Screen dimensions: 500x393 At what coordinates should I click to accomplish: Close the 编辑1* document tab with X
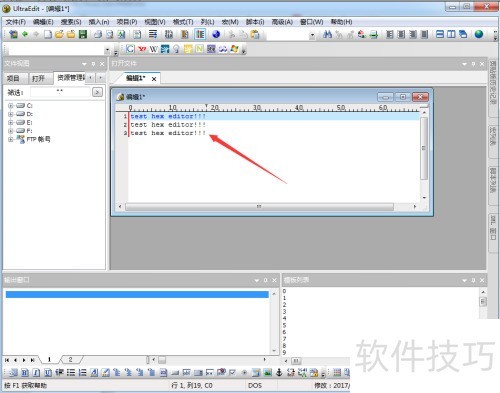click(x=154, y=79)
